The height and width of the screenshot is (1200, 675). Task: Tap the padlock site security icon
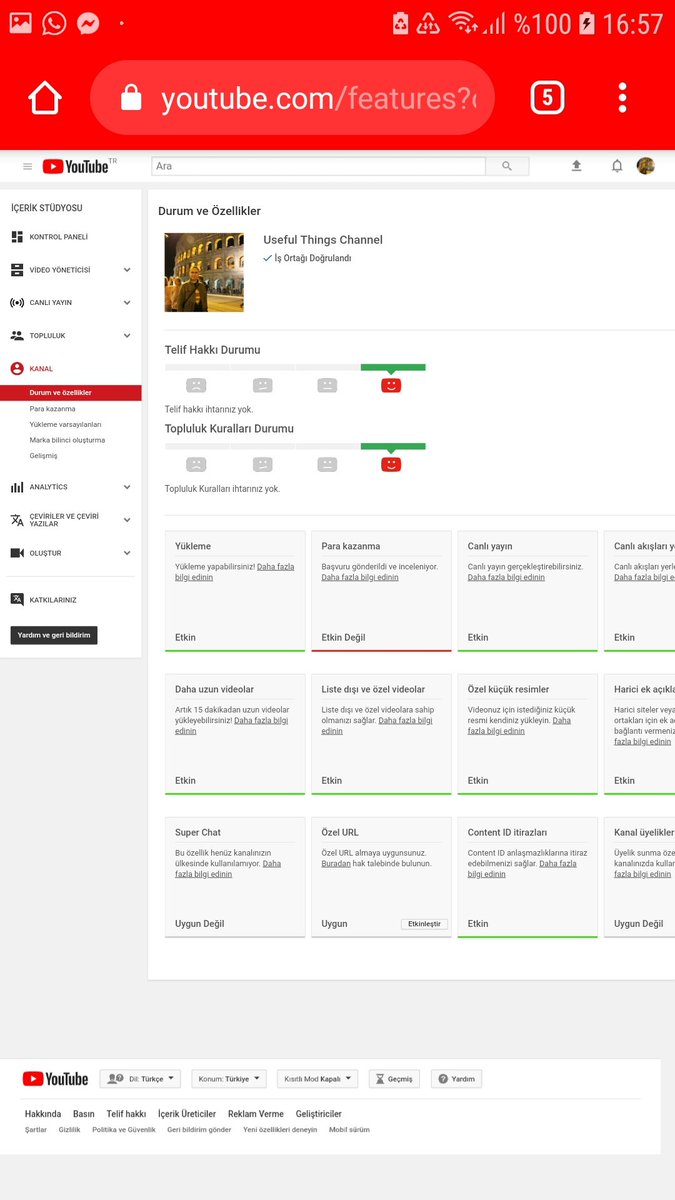point(131,98)
